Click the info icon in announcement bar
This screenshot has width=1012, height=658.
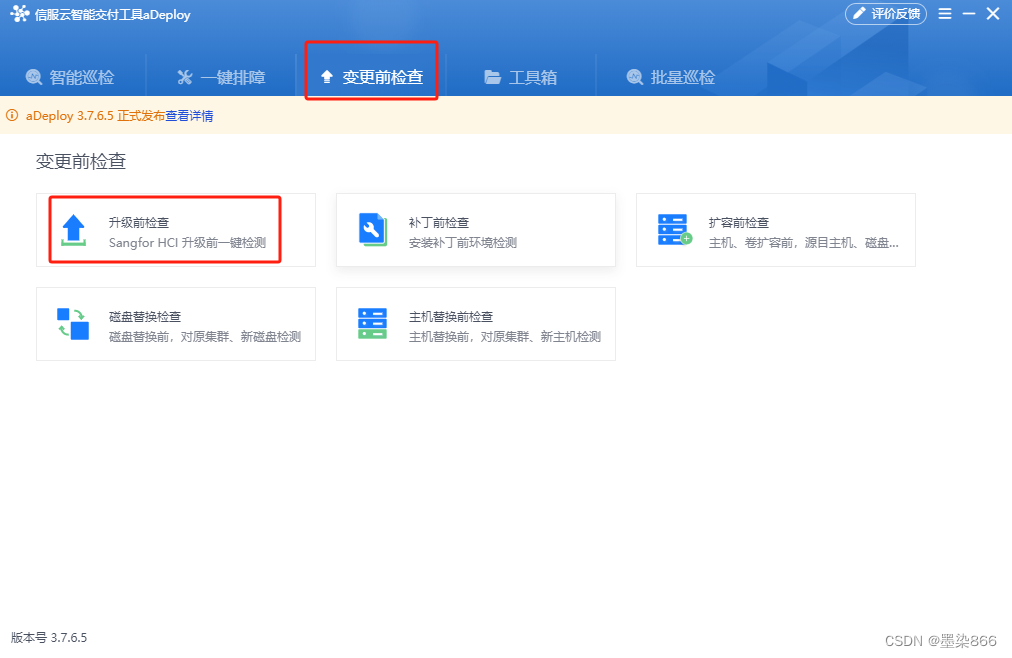[x=12, y=115]
